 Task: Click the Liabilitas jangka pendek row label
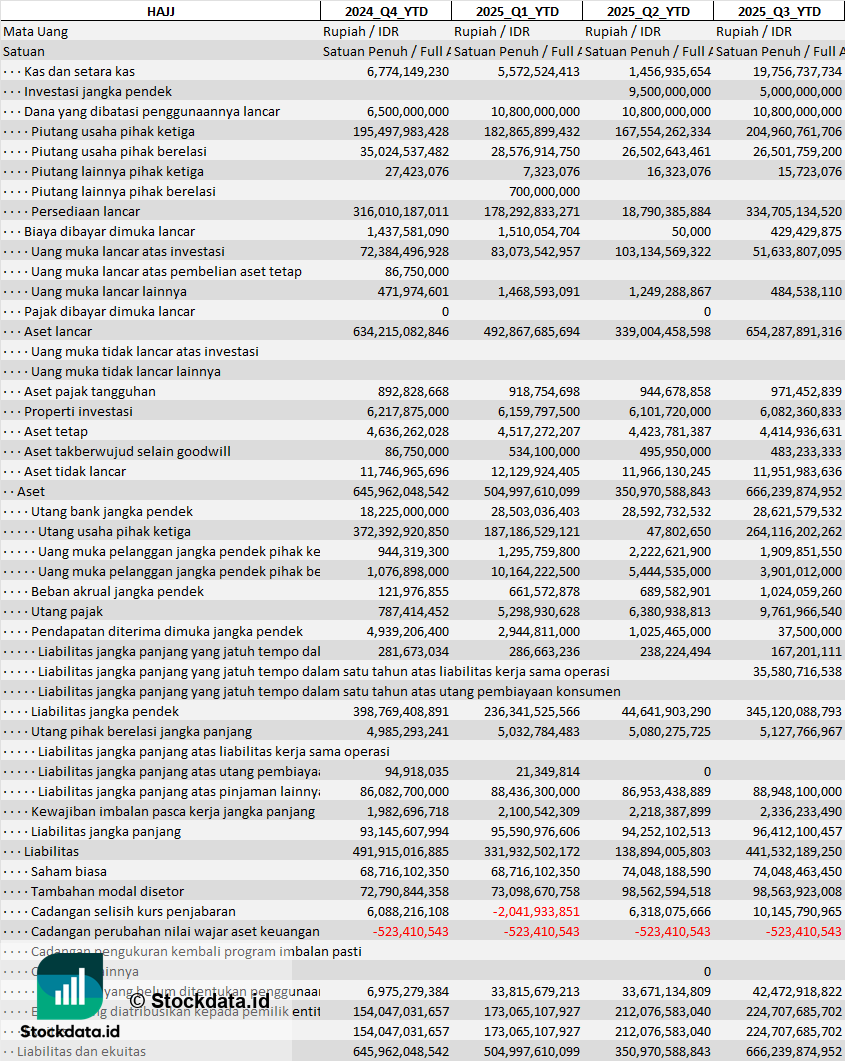click(105, 711)
